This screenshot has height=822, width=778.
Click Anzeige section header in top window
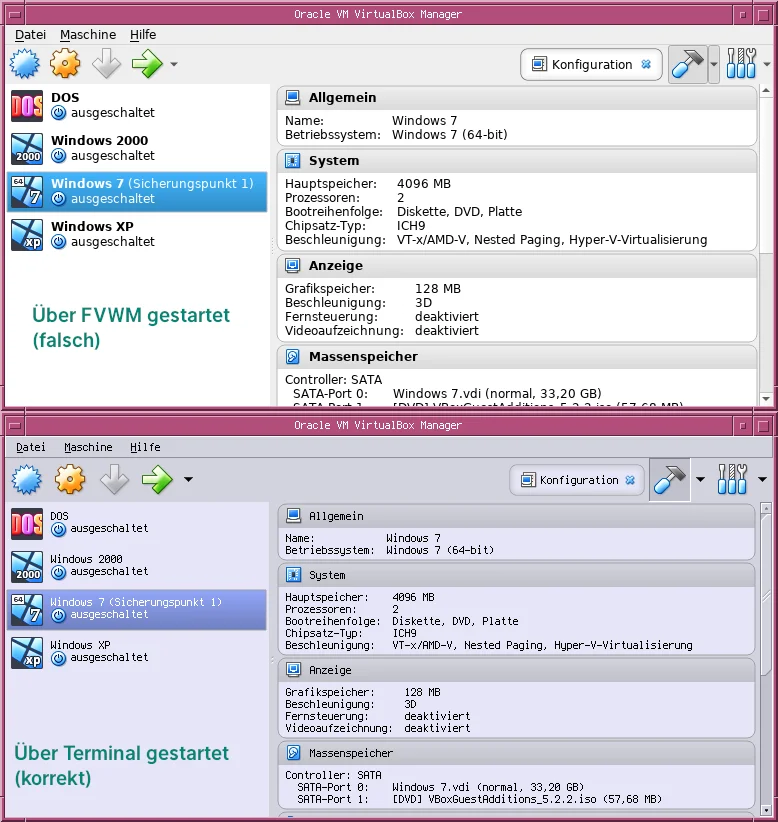pos(517,265)
